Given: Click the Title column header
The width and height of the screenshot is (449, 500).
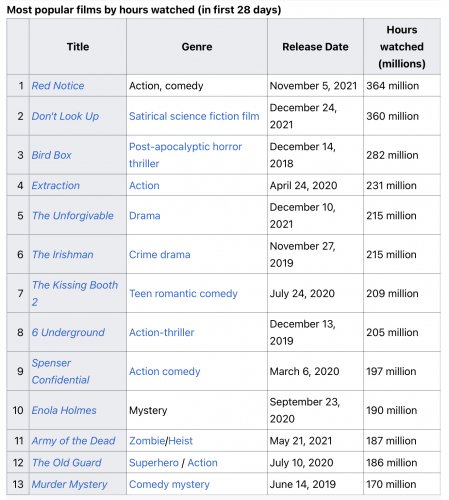Looking at the screenshot, I should click(78, 47).
